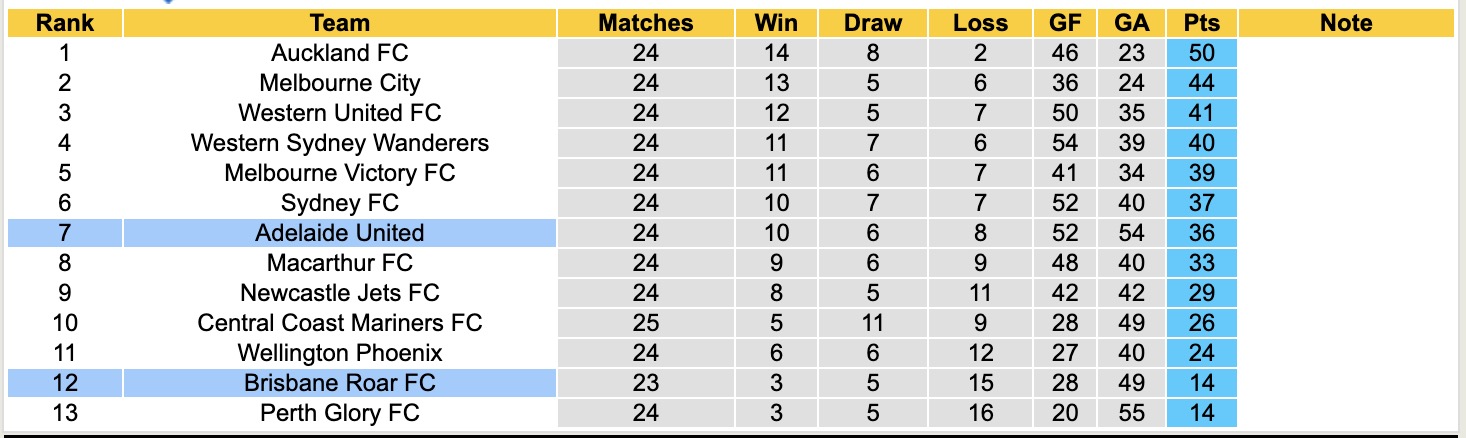Image resolution: width=1466 pixels, height=438 pixels.
Task: Click the Team column header
Action: click(340, 23)
